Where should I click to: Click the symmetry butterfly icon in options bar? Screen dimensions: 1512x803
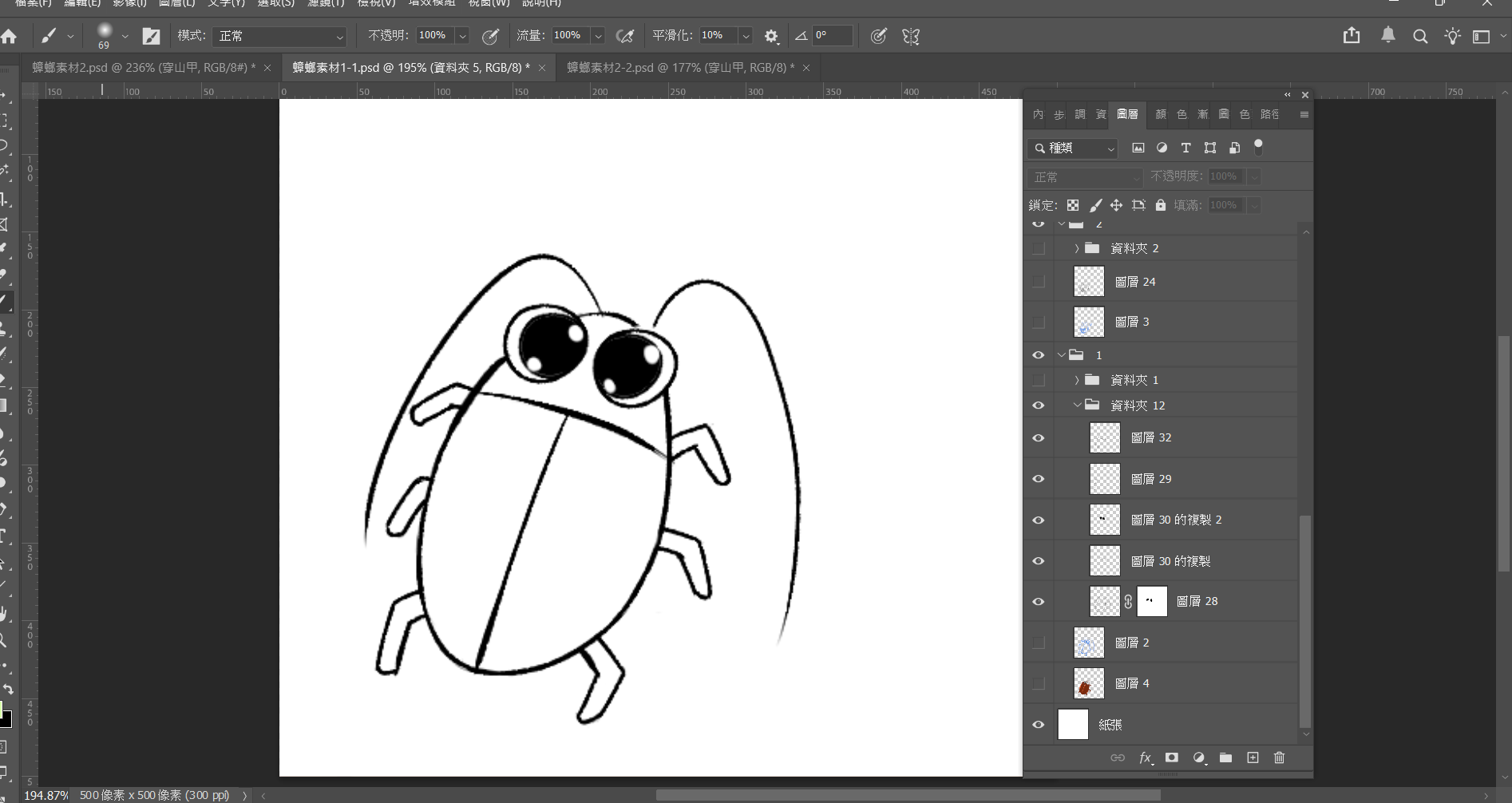click(911, 36)
